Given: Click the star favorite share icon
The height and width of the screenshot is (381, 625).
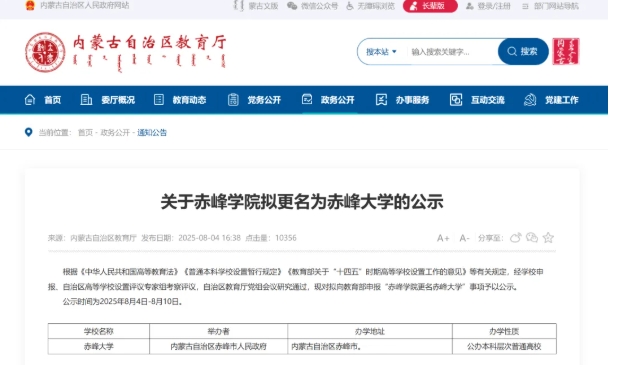Looking at the screenshot, I should coord(548,238).
